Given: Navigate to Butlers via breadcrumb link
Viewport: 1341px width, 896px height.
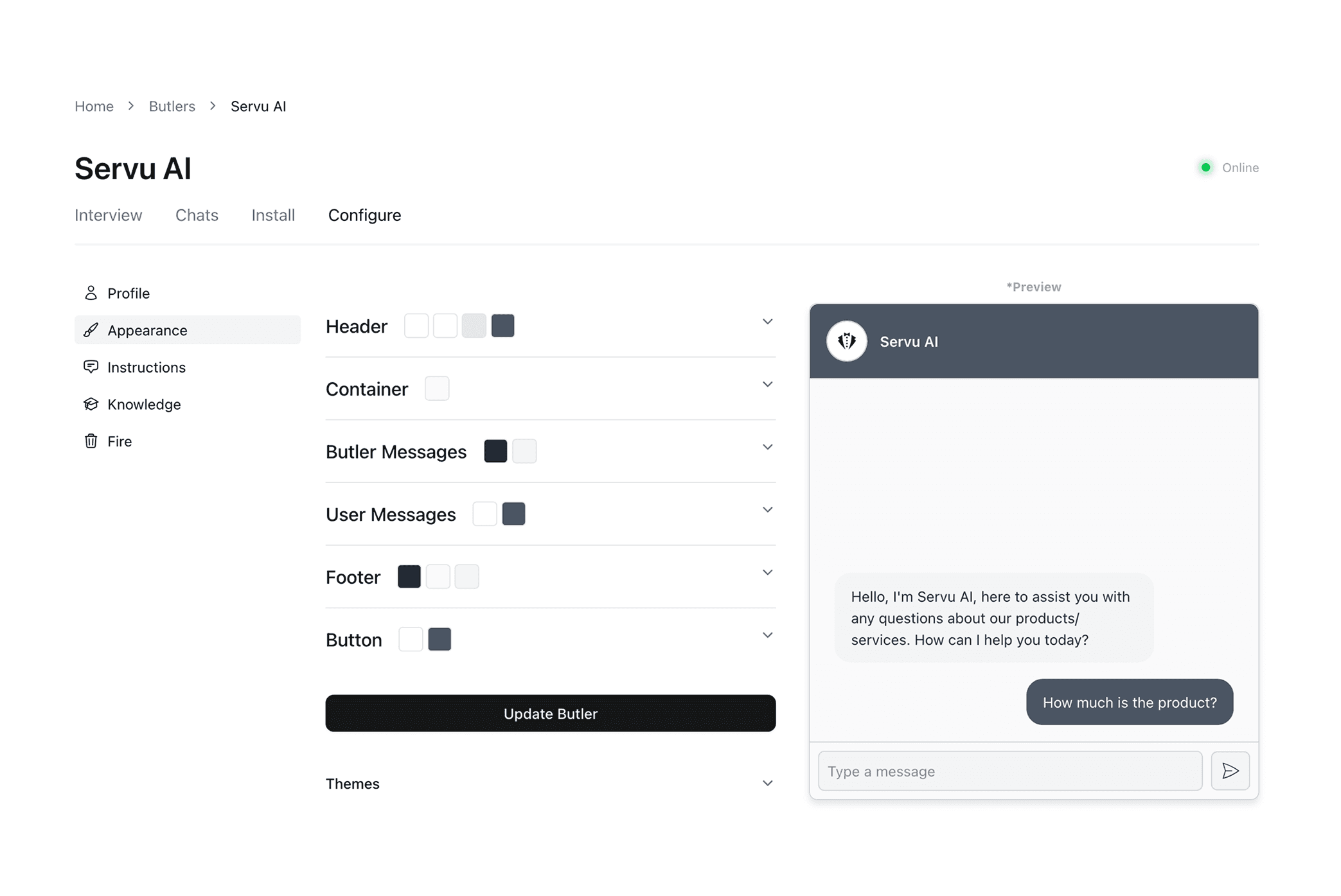Looking at the screenshot, I should [172, 106].
